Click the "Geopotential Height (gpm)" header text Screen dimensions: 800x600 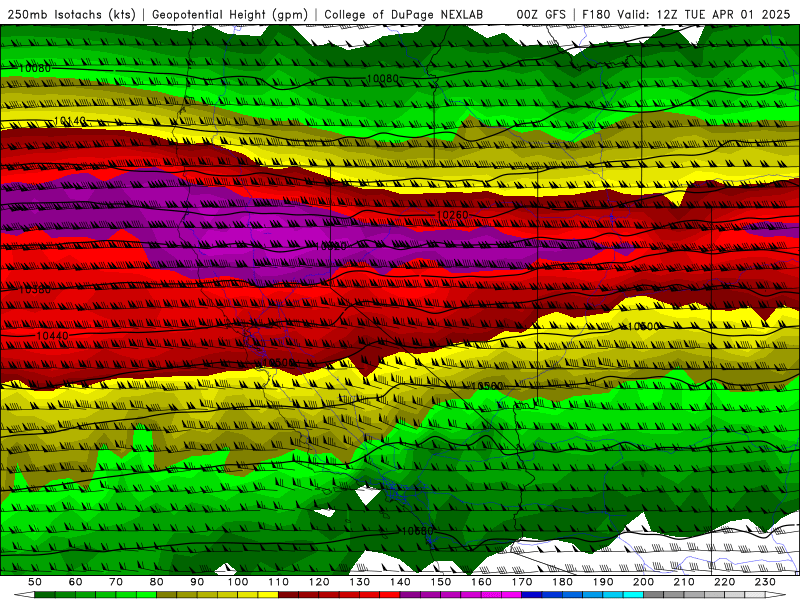[230, 15]
